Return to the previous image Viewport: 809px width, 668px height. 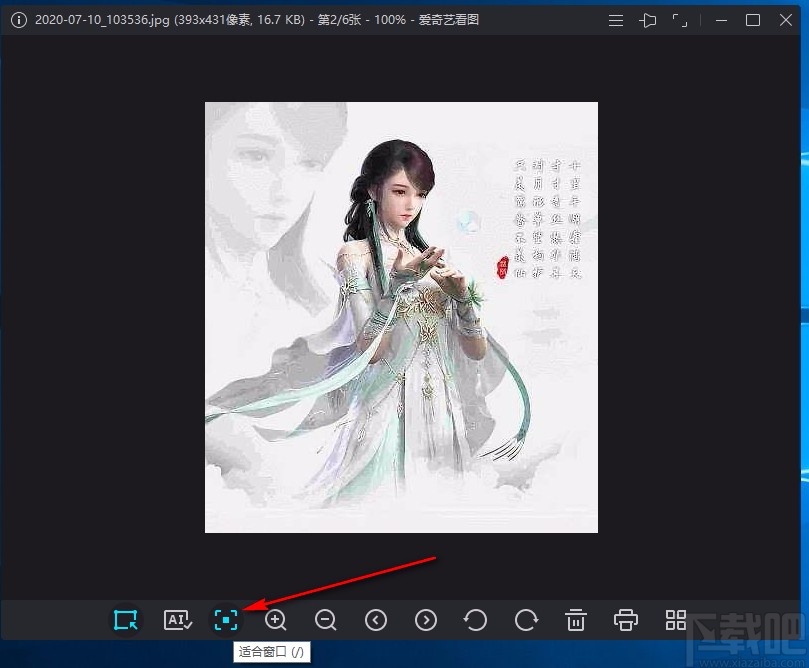[375, 620]
